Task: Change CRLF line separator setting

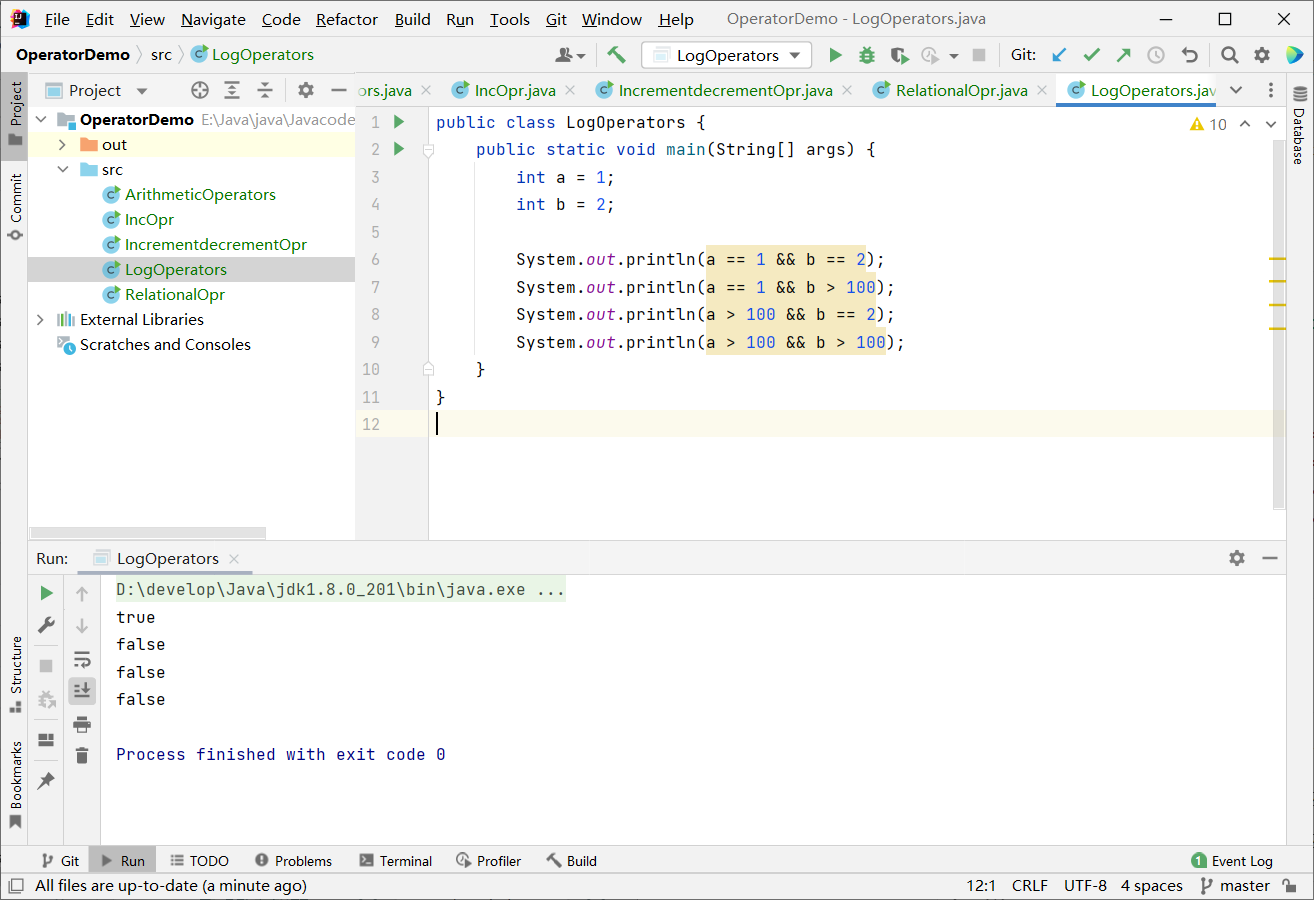Action: click(1030, 885)
